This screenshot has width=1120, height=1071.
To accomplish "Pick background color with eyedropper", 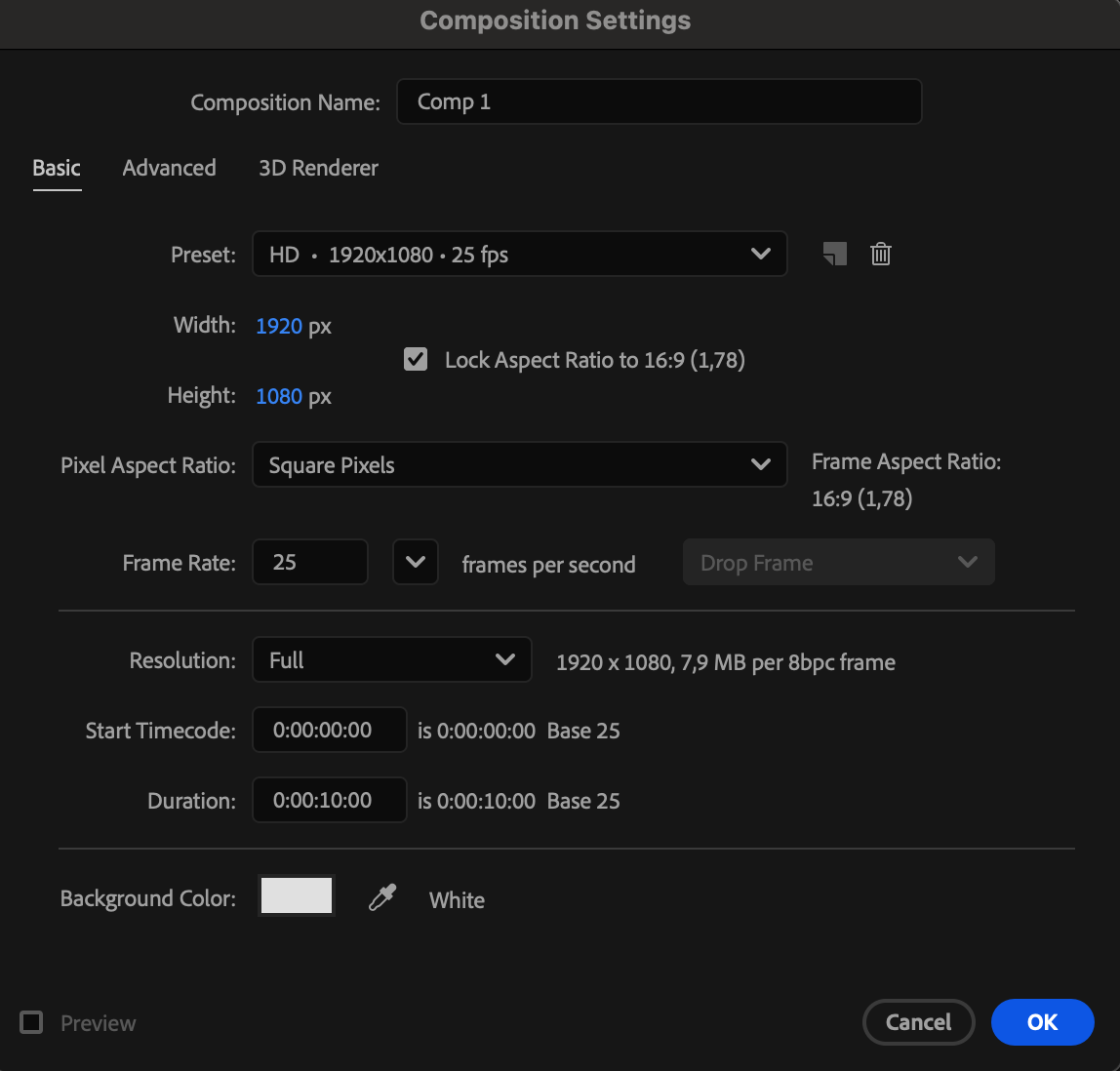I will tap(382, 897).
